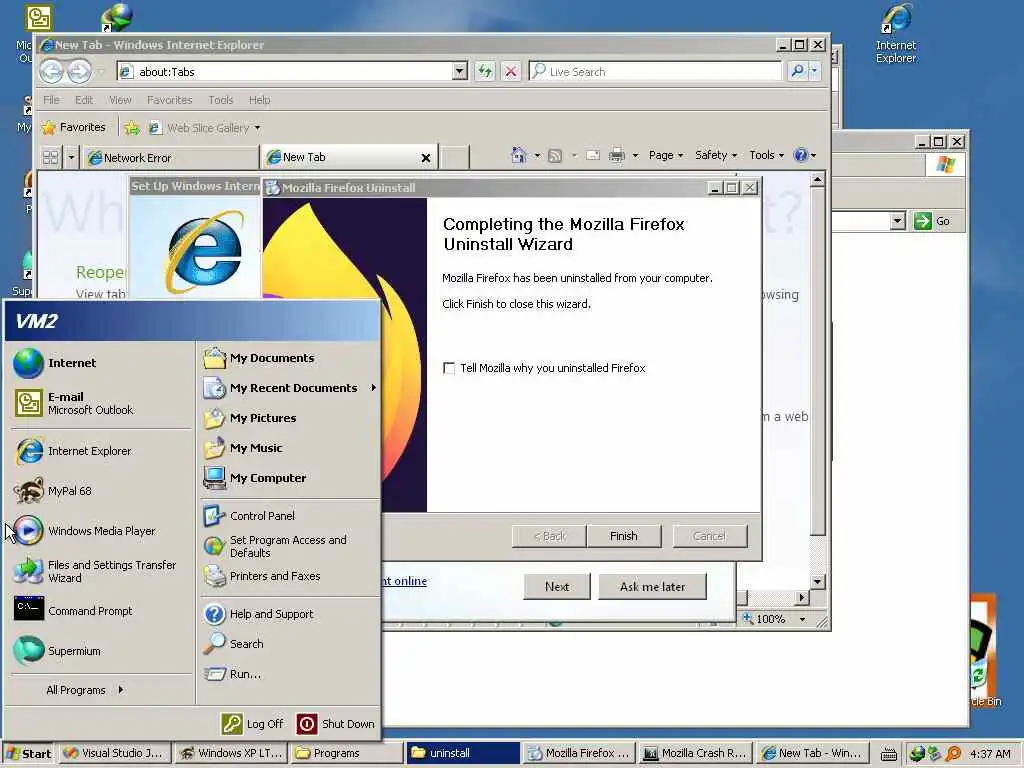Open IE address bar dropdown
The width and height of the screenshot is (1024, 768).
460,71
